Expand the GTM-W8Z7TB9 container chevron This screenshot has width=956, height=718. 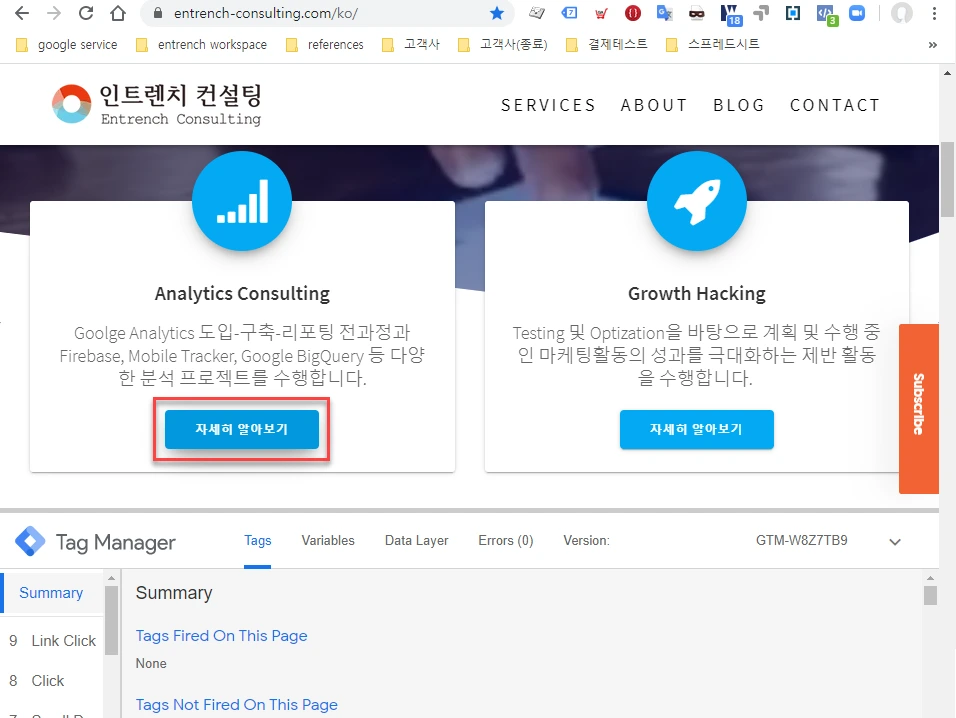[894, 542]
